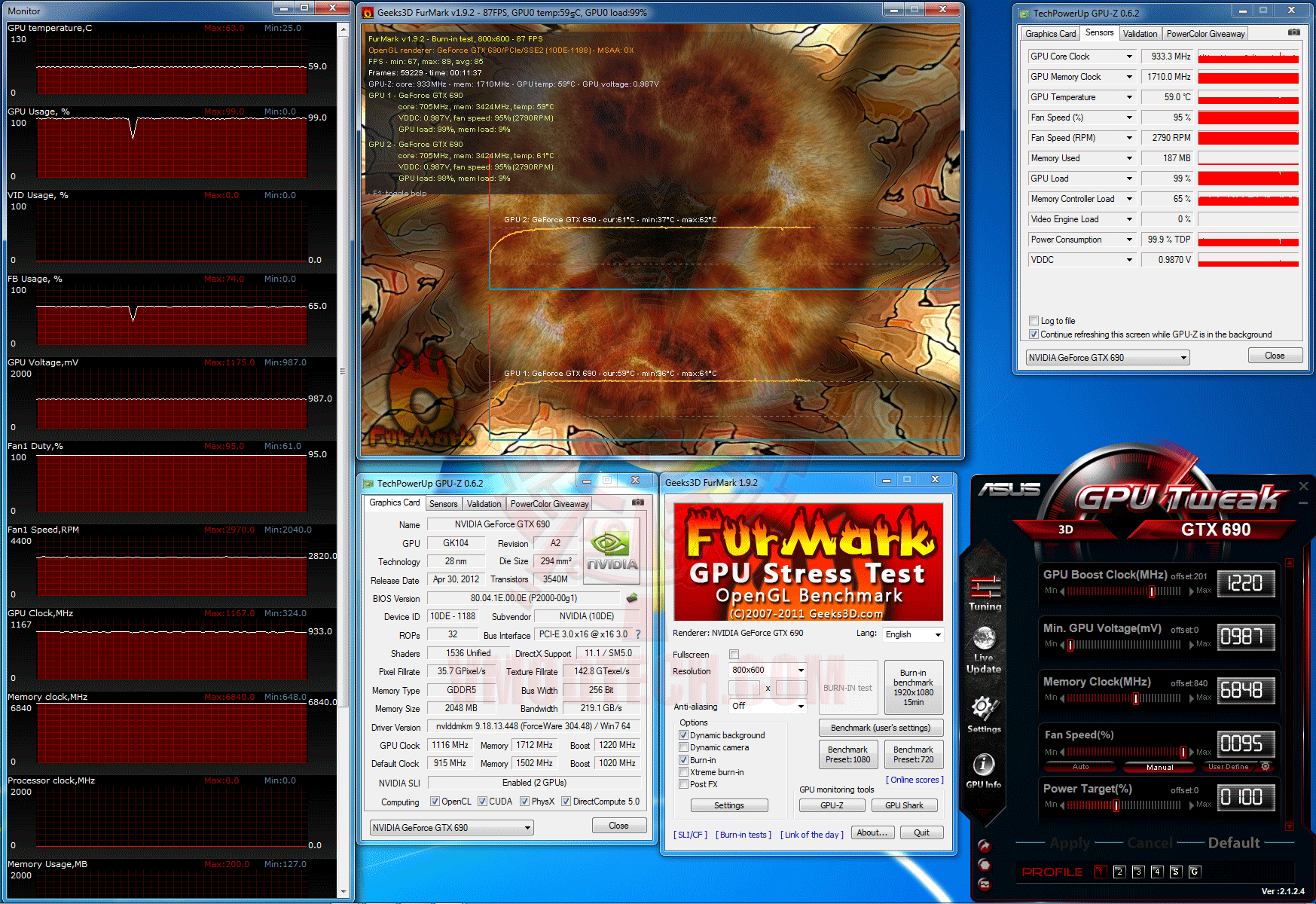Click the Memory Clock increase arrow

(x=1192, y=698)
